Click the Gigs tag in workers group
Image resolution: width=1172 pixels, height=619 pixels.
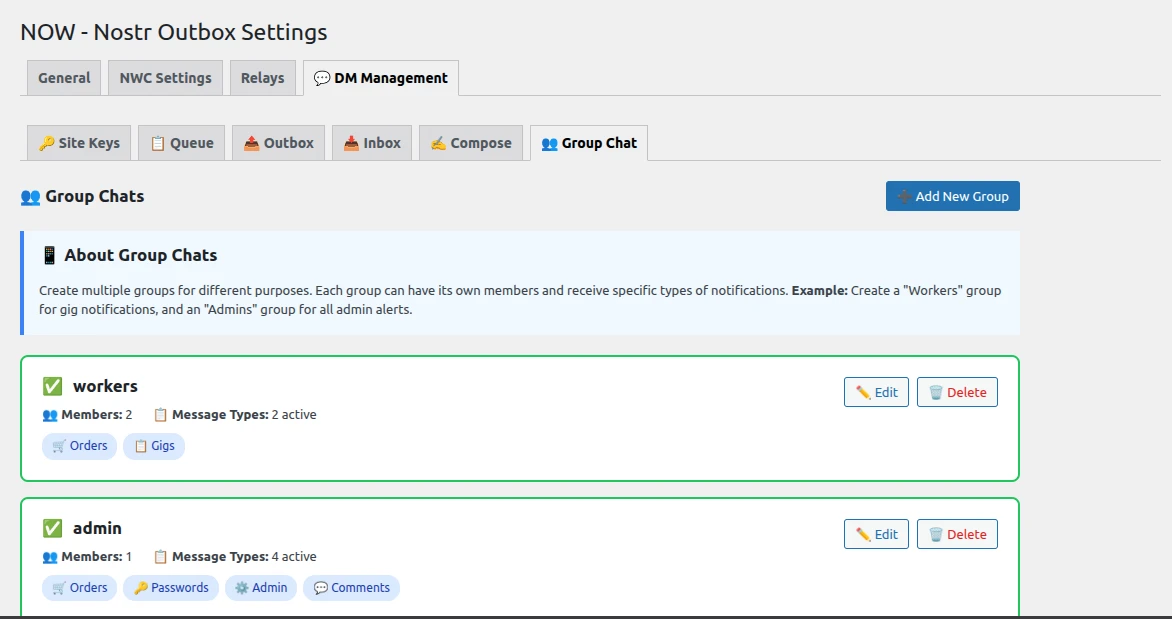click(x=154, y=446)
